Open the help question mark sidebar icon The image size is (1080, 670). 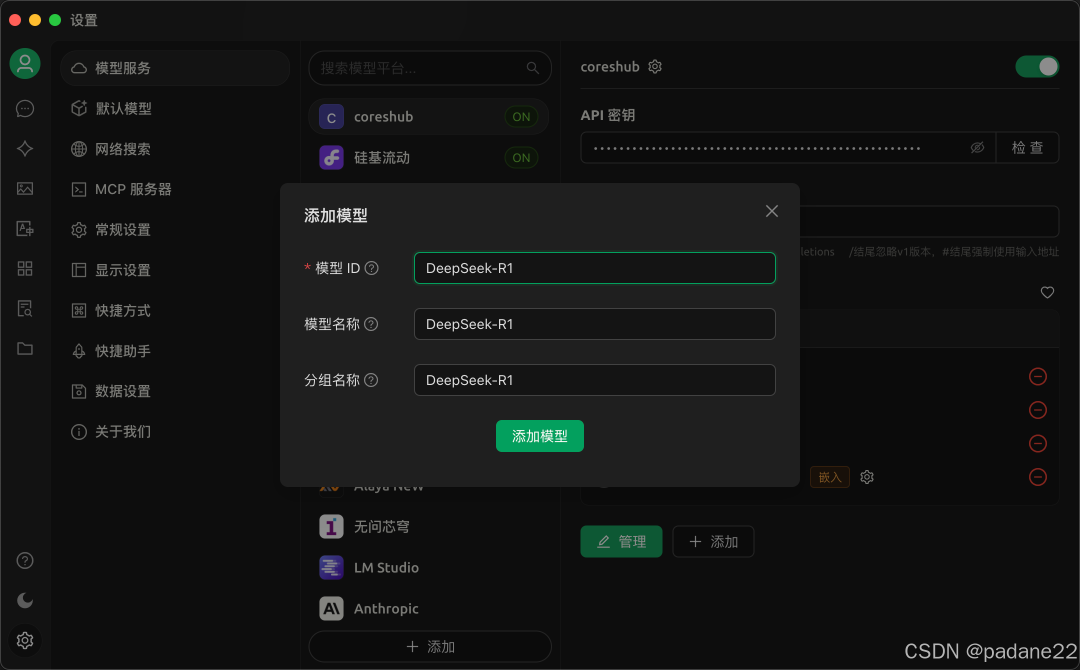point(25,561)
